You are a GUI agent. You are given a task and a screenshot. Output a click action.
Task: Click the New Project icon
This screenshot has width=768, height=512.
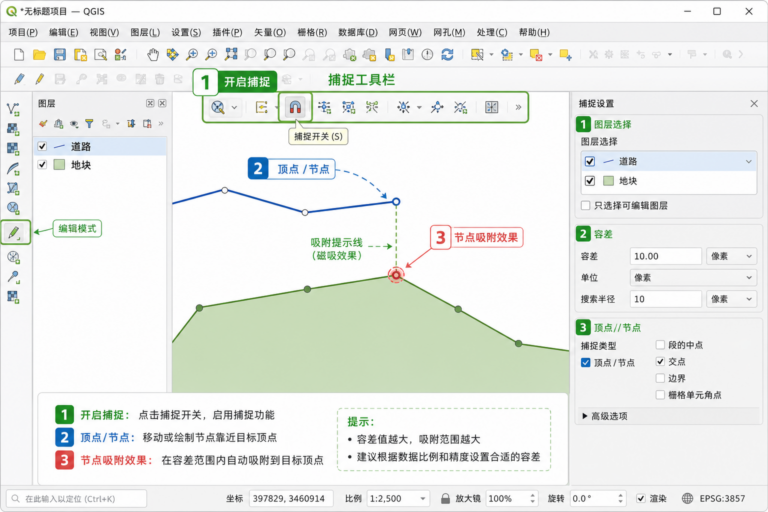point(19,54)
